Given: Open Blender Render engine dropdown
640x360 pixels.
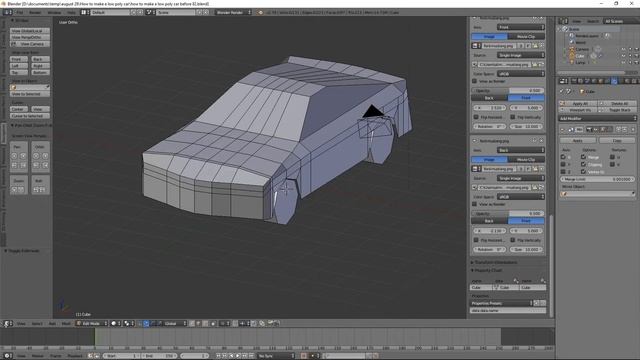Looking at the screenshot, I should tap(233, 12).
